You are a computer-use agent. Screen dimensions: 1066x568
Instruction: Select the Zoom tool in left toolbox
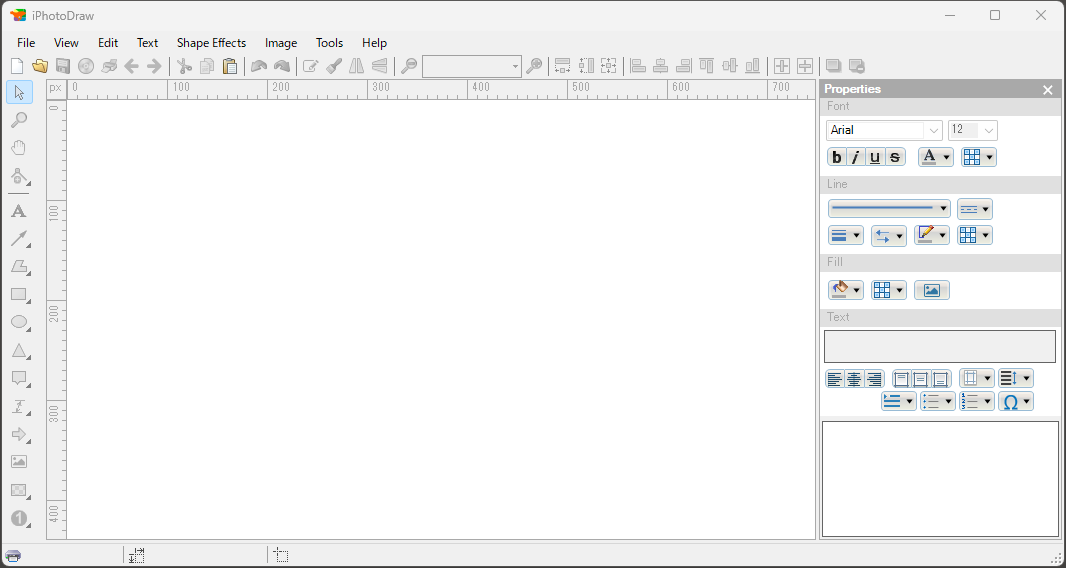(x=19, y=120)
